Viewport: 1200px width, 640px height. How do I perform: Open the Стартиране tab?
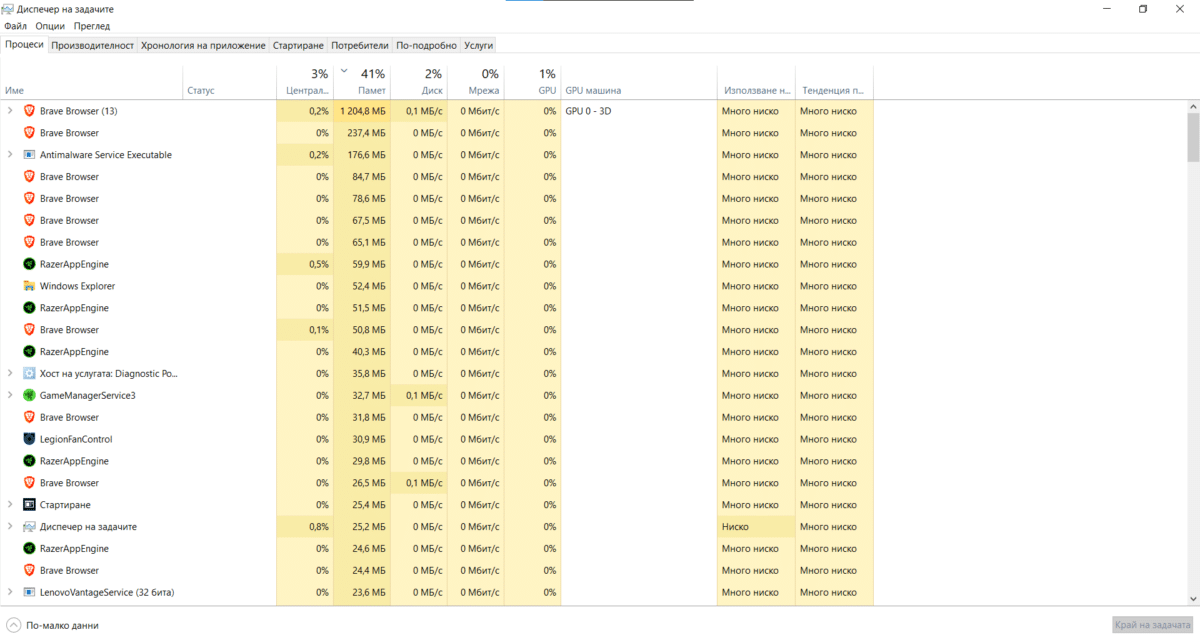(298, 45)
